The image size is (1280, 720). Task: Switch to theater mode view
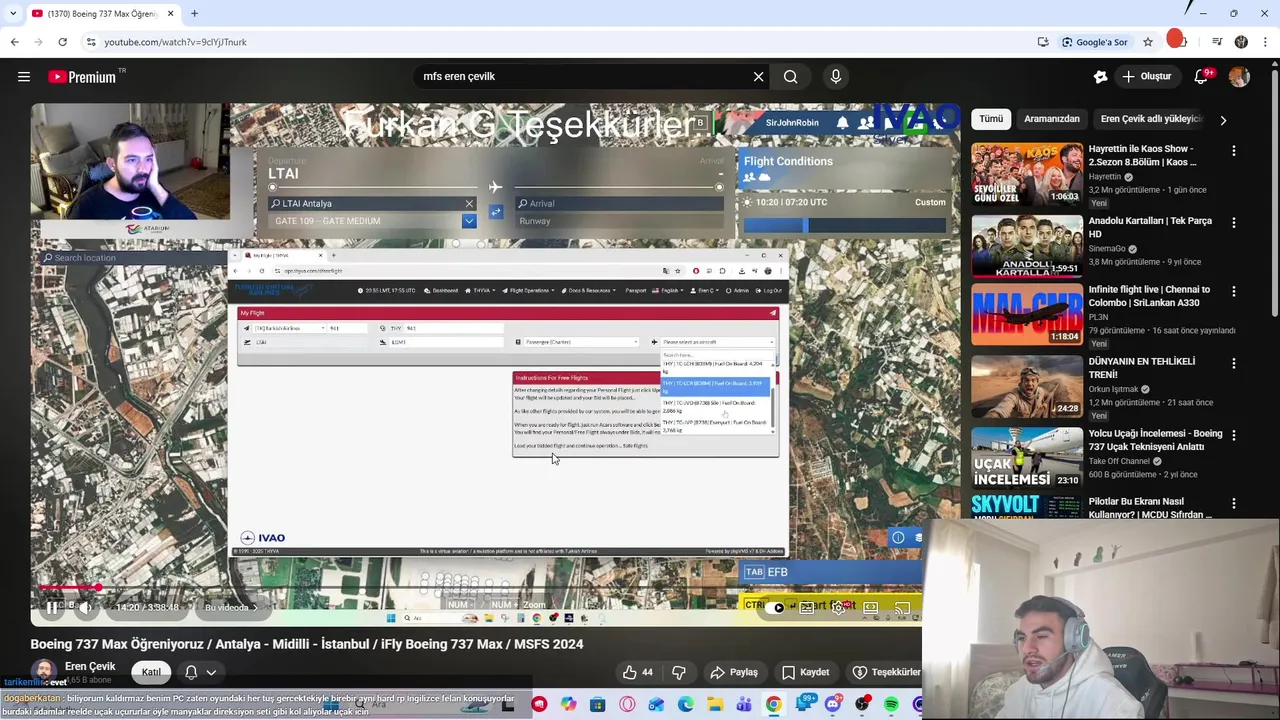point(871,608)
